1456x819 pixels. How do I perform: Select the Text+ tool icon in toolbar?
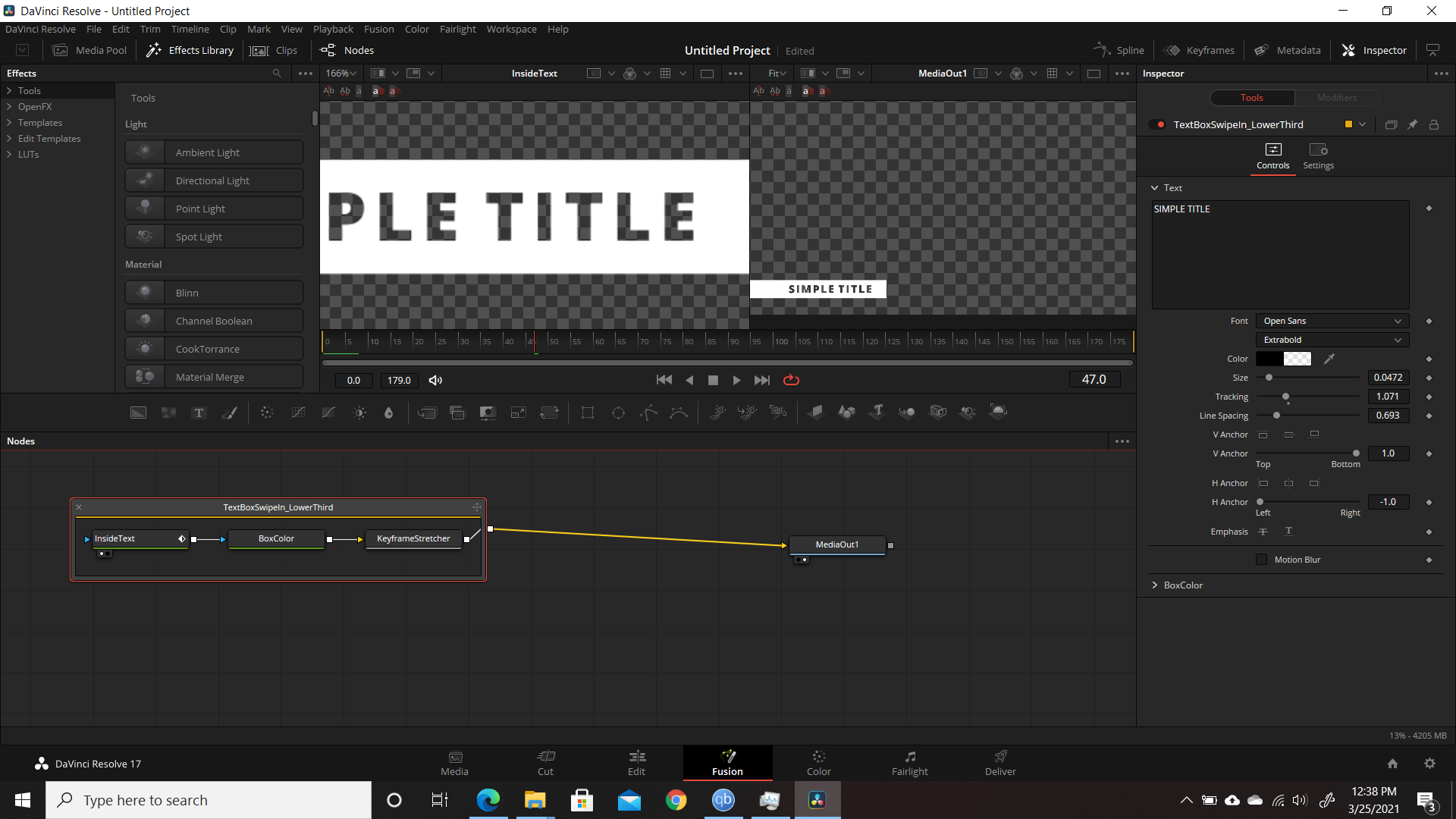(x=199, y=413)
